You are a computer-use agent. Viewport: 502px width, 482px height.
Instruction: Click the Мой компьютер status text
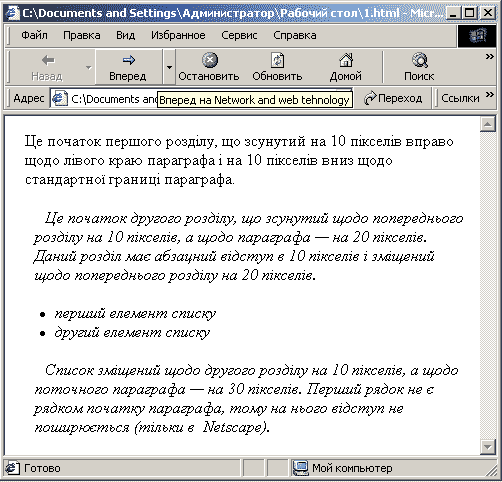[352, 468]
